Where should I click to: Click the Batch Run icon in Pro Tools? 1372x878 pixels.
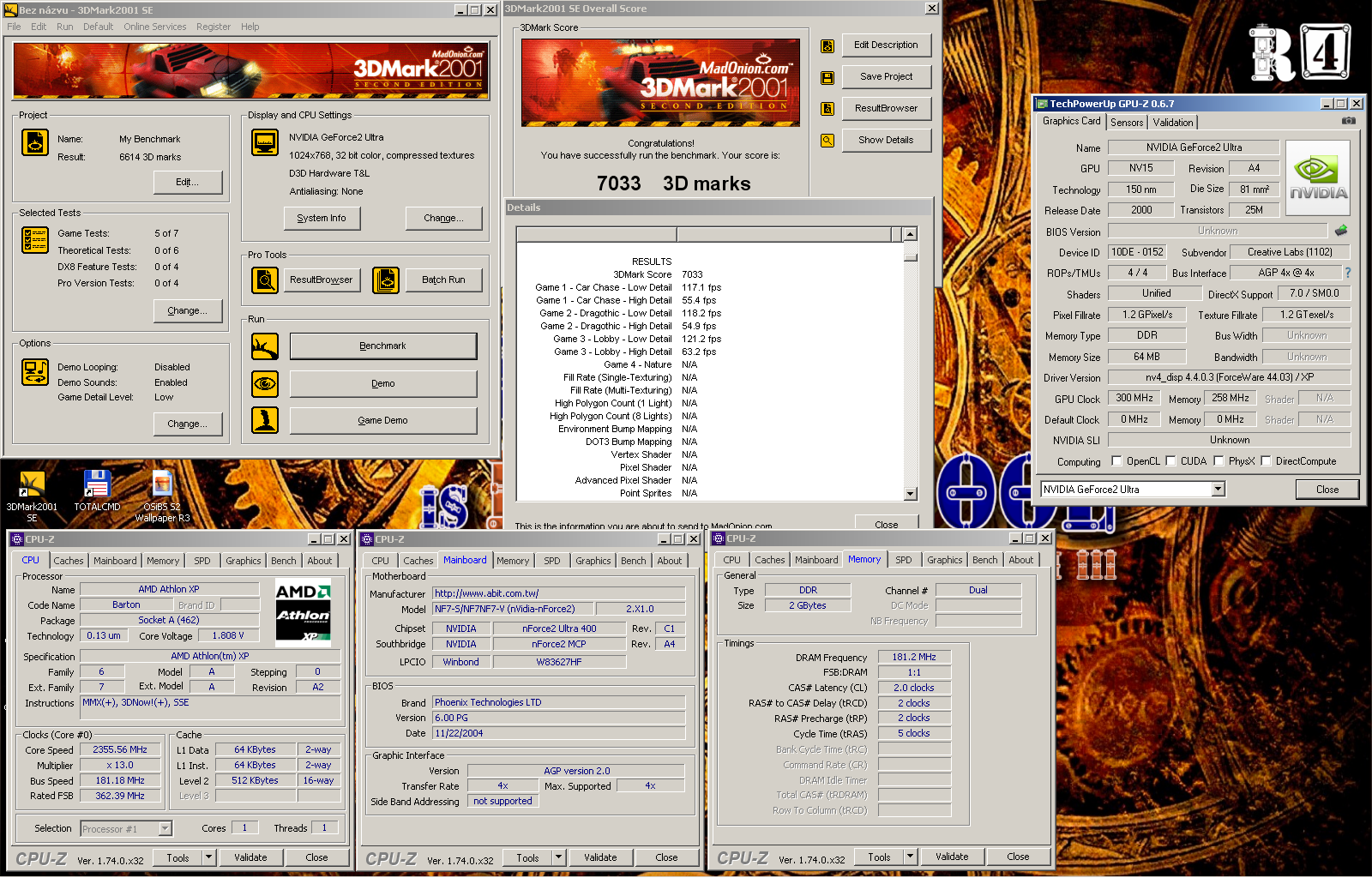click(x=386, y=280)
